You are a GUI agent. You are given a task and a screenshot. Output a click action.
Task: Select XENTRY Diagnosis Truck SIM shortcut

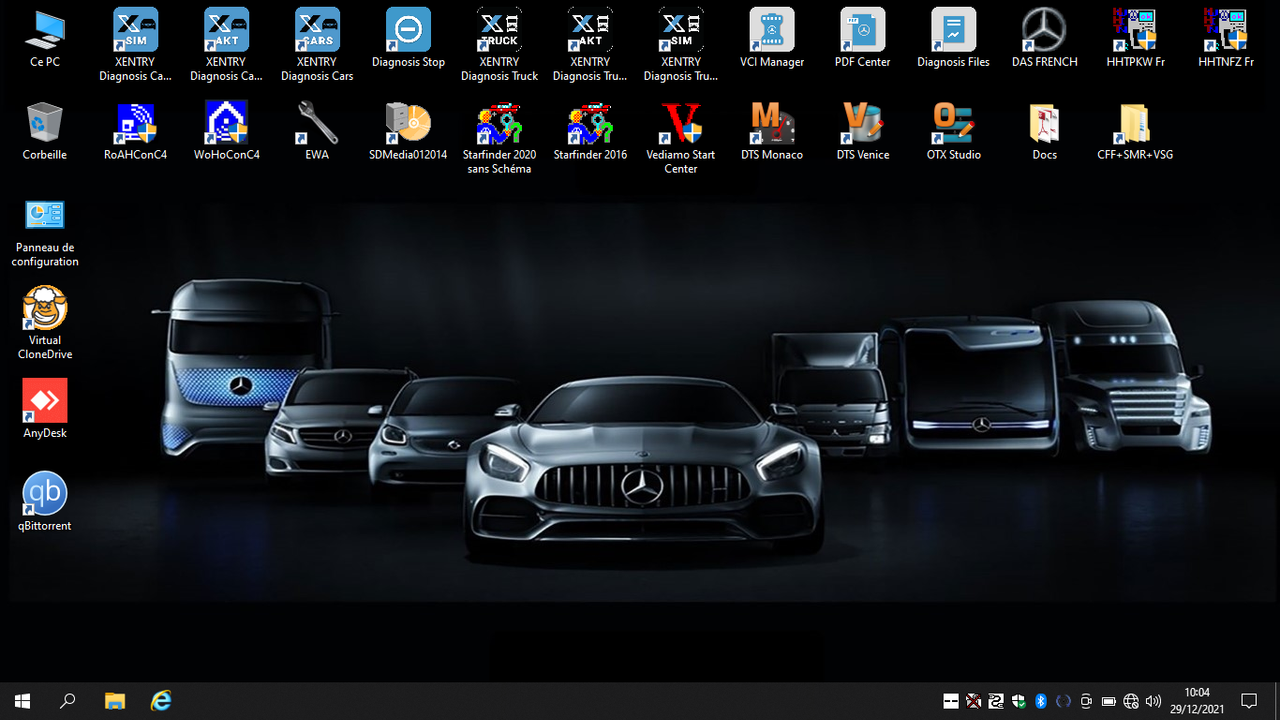coord(681,45)
